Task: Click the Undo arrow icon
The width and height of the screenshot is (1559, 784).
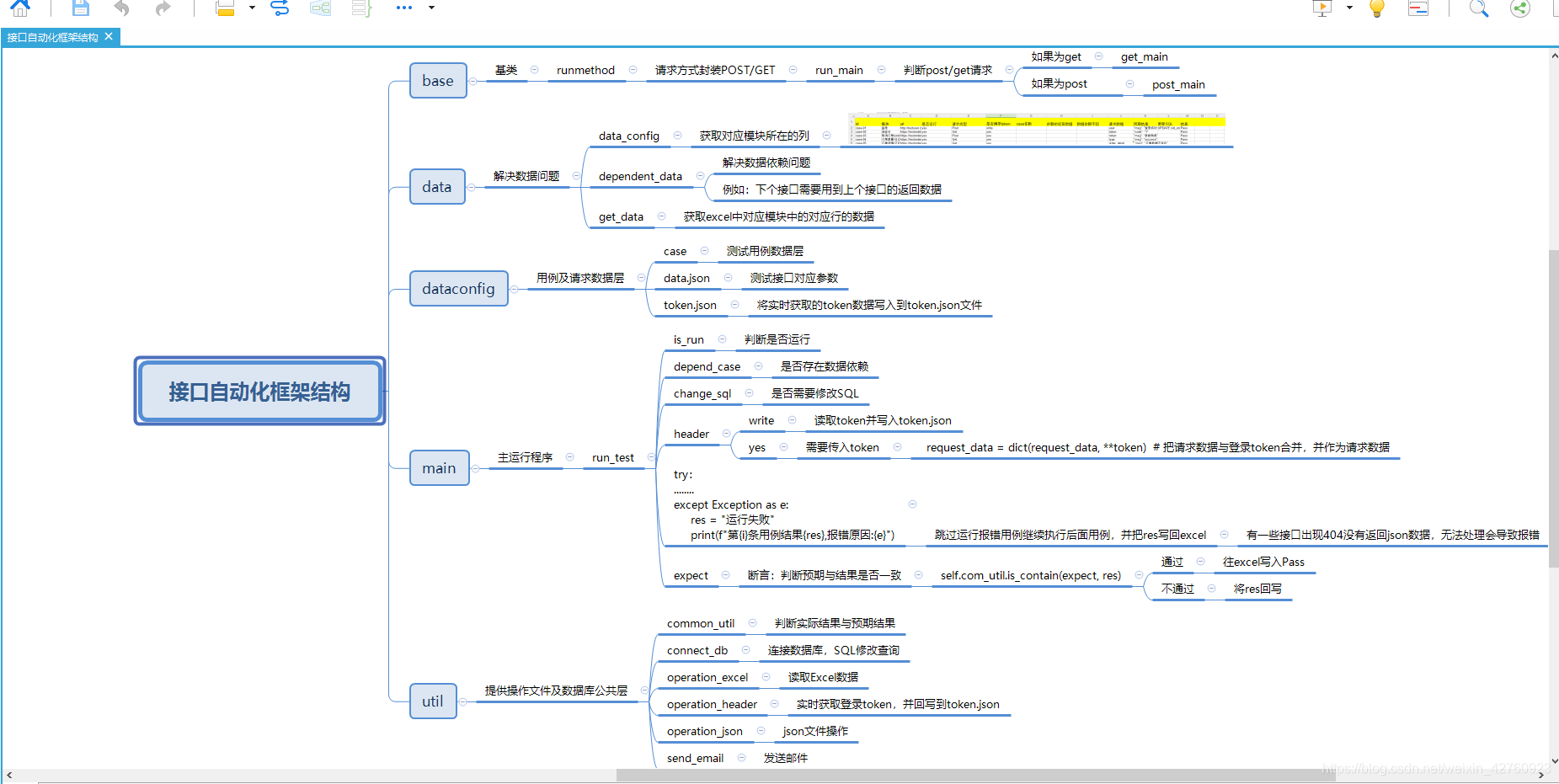Action: (x=122, y=8)
